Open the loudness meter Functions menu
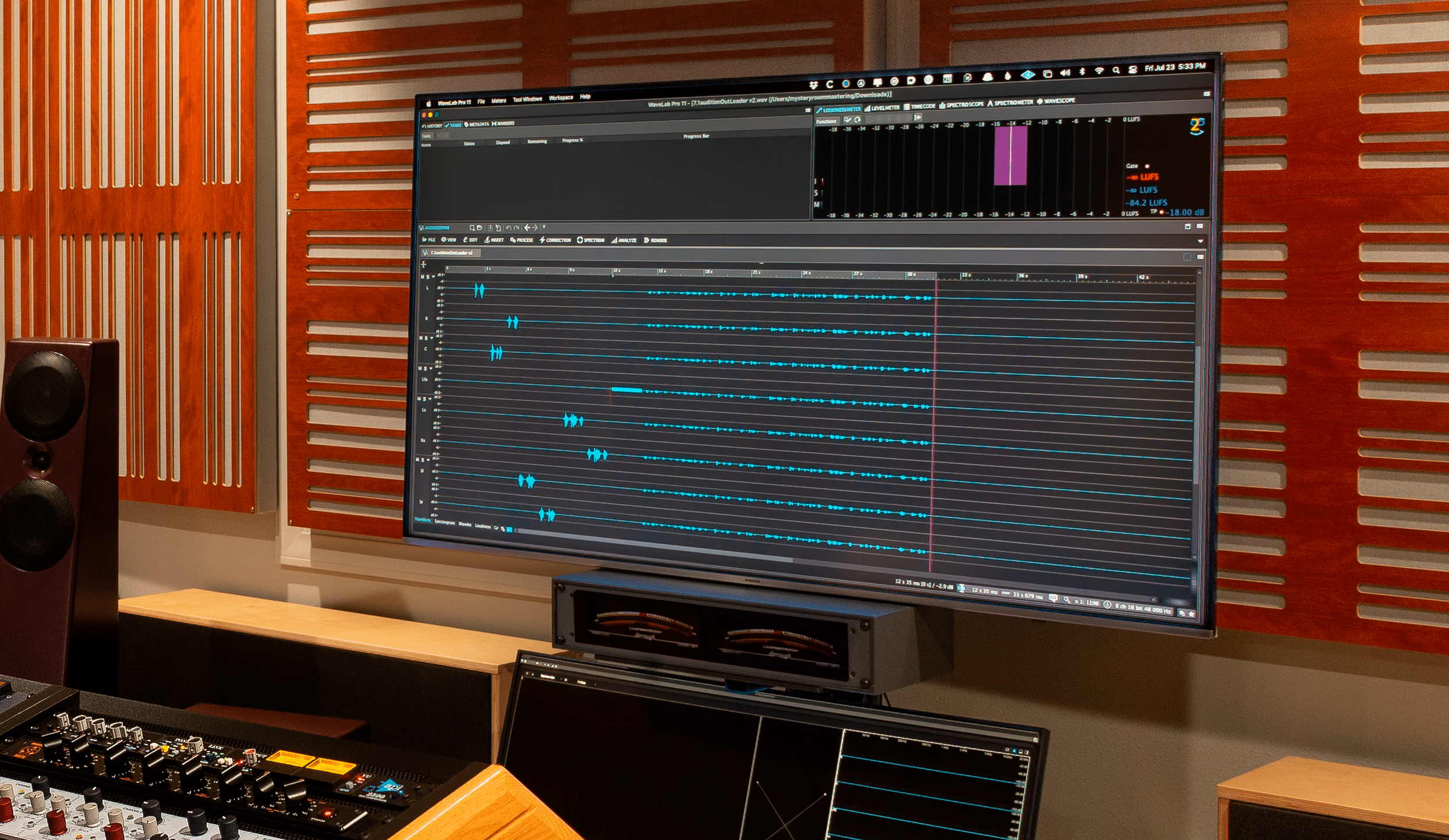1449x840 pixels. (826, 122)
